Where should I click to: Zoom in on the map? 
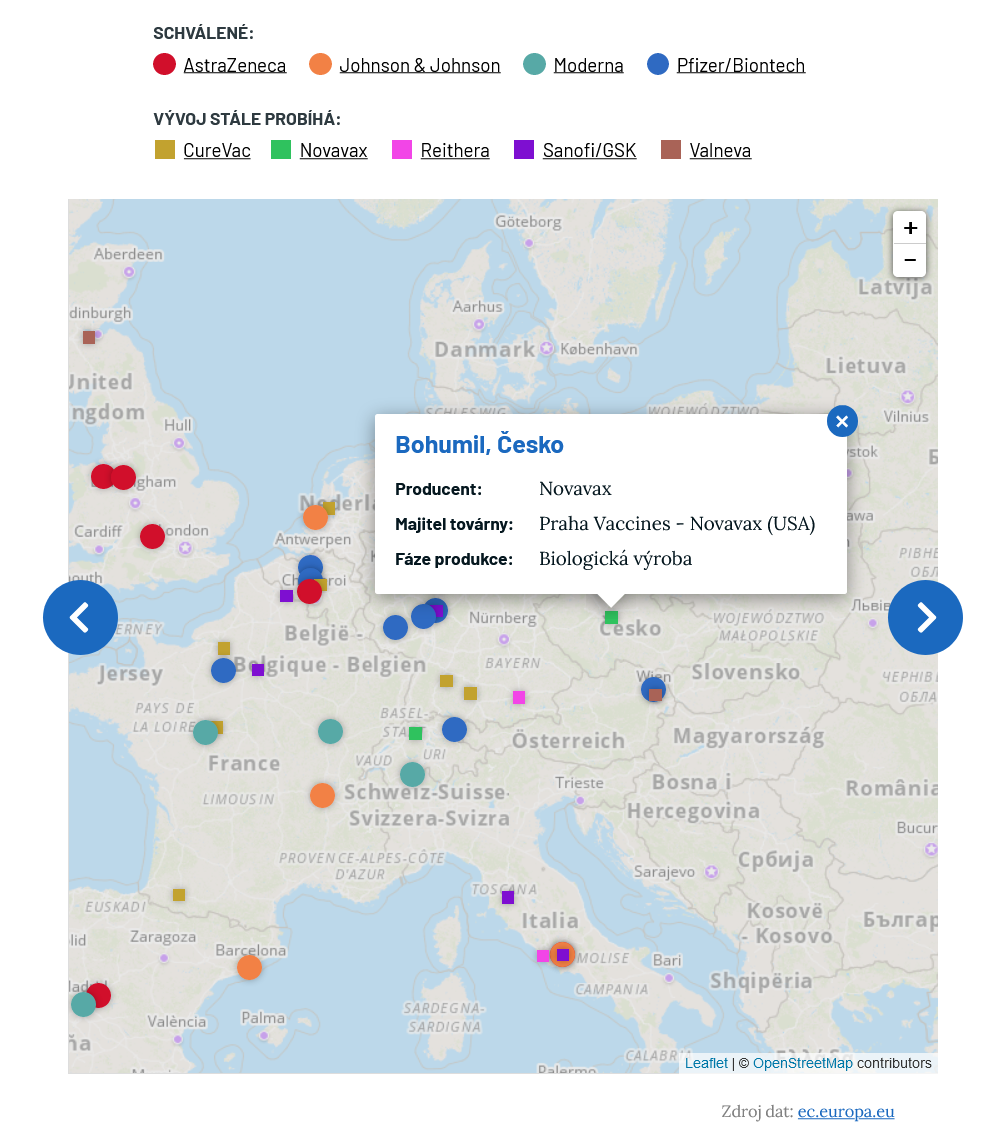coord(909,228)
